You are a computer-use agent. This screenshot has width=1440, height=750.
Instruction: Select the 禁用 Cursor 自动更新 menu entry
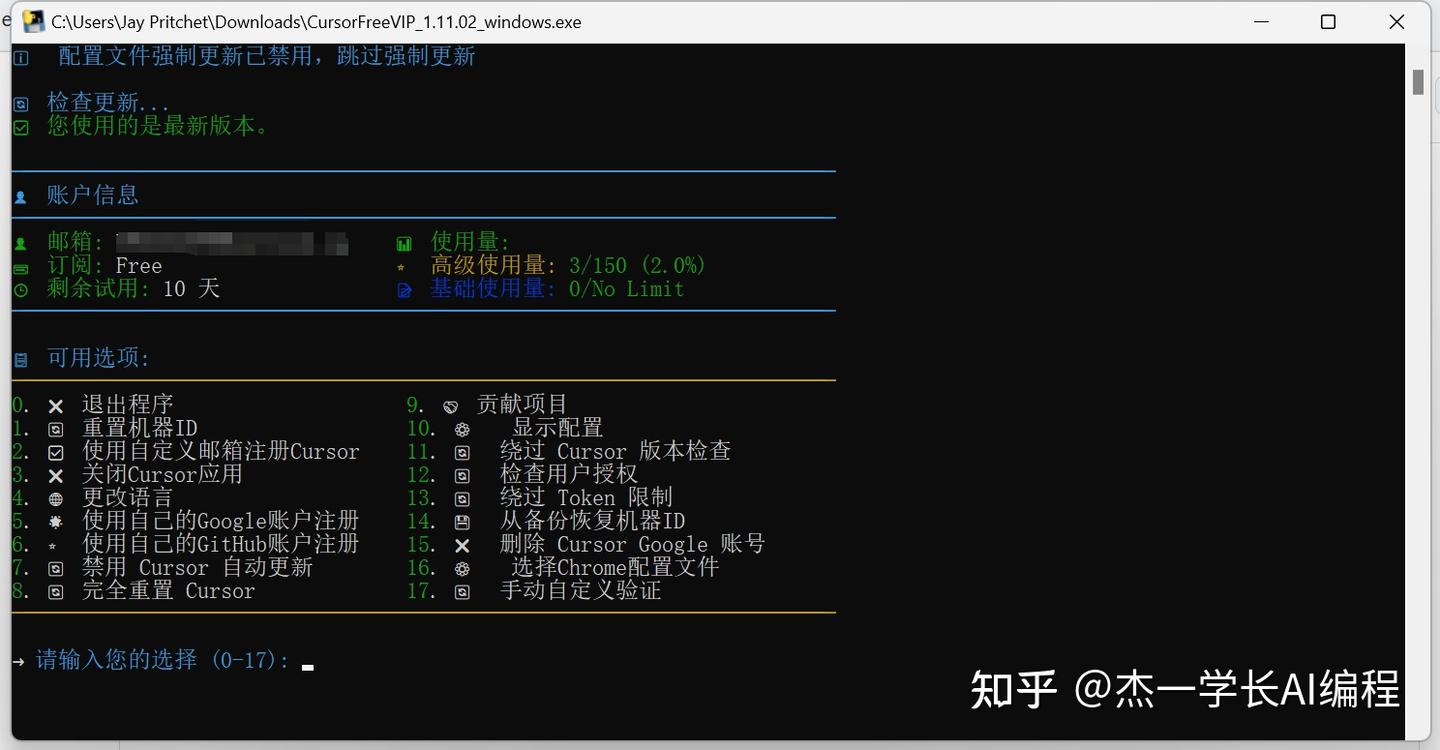click(196, 567)
